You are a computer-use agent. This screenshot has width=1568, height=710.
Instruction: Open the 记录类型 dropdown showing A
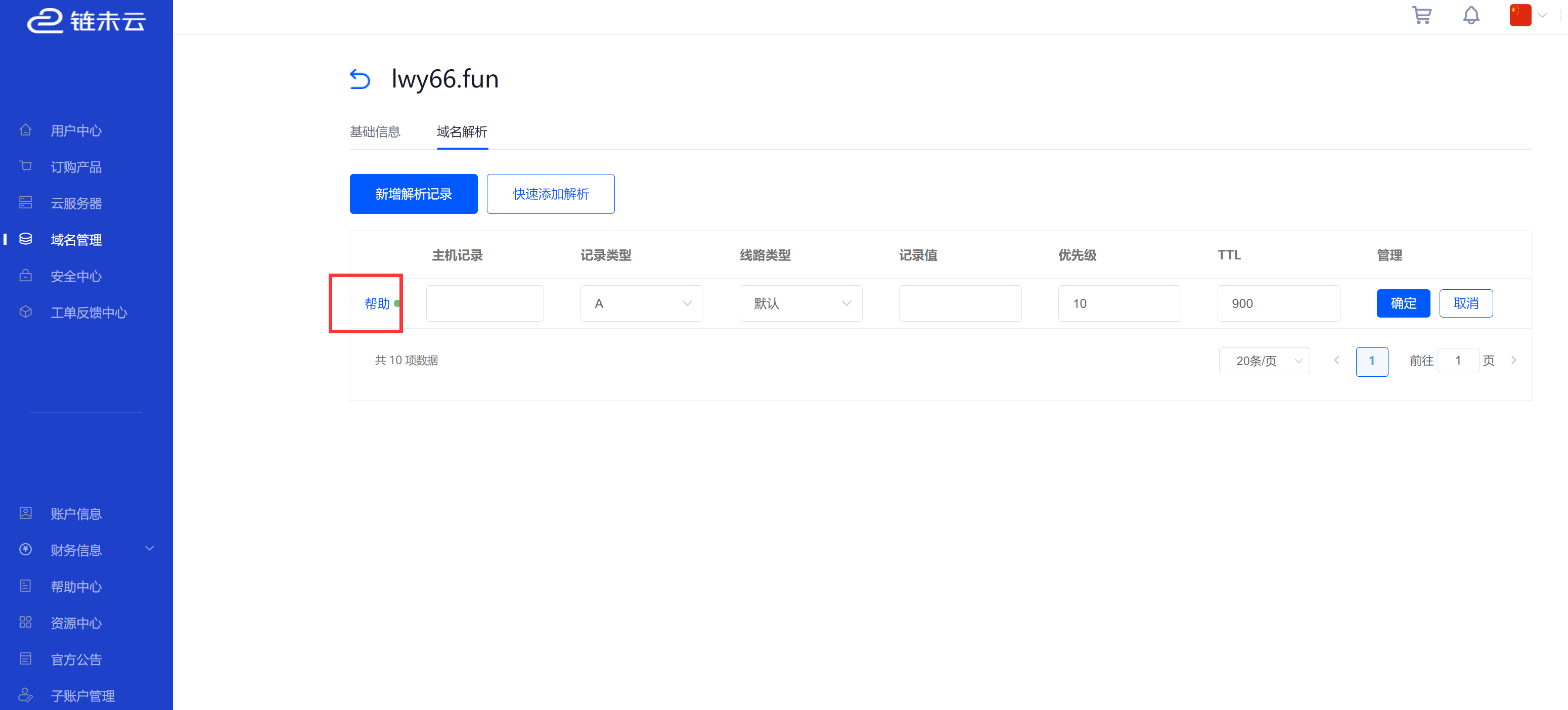point(642,303)
